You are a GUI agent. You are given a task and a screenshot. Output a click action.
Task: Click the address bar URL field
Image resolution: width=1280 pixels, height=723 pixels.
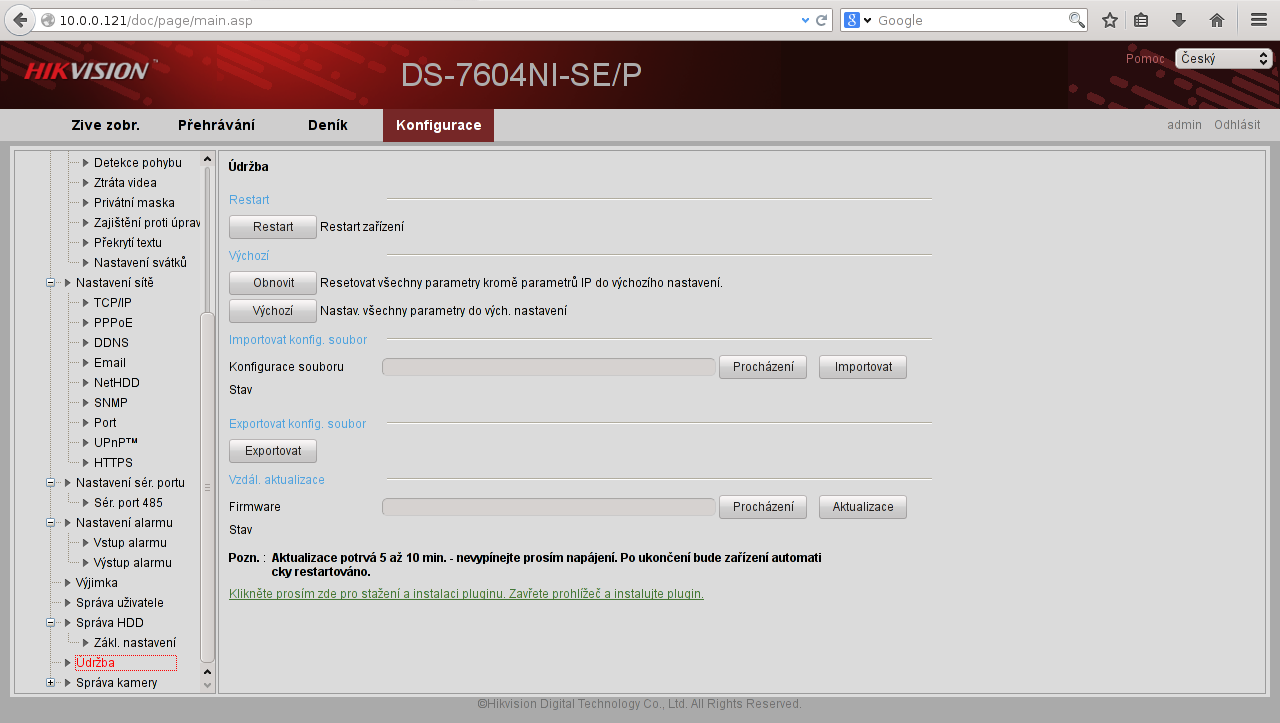pyautogui.click(x=420, y=20)
